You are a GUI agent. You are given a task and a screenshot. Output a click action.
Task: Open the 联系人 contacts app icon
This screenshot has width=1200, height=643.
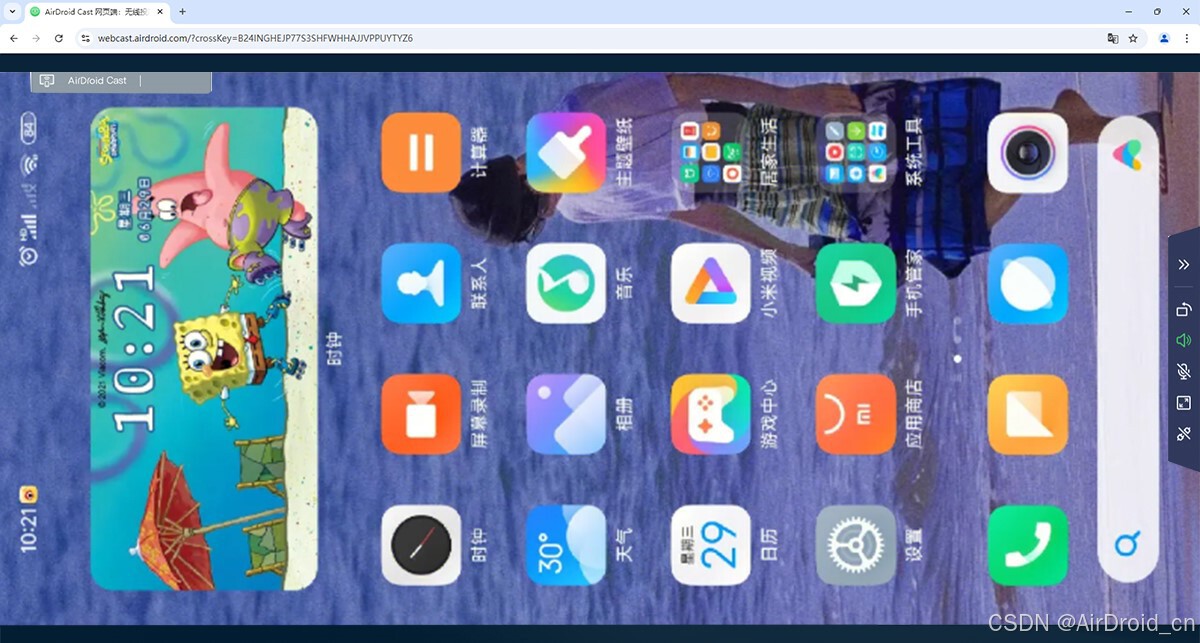[421, 283]
